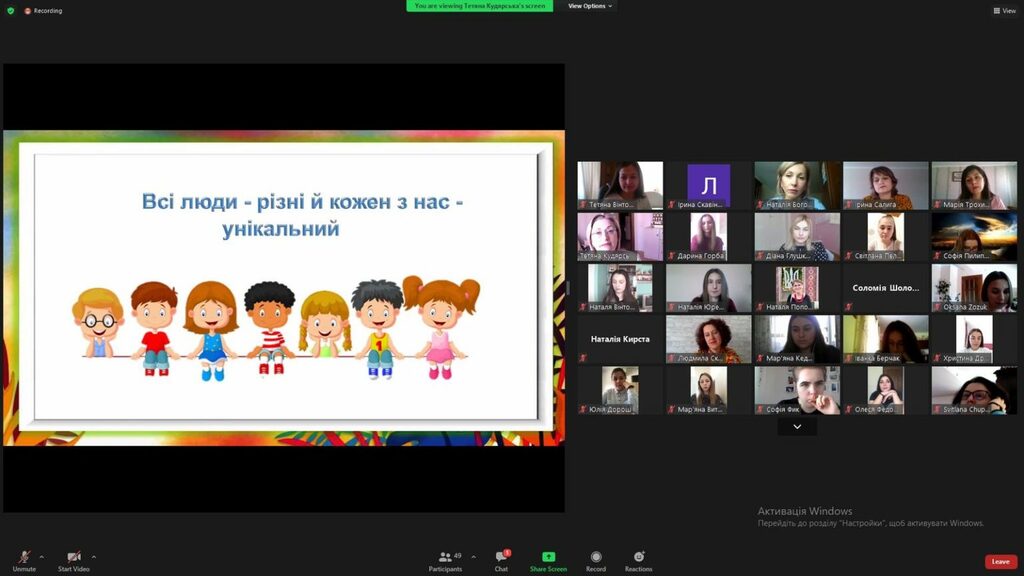Screen dimensions: 1024x576
Task: Select the Соломія Шоло... participant tile
Action: click(x=886, y=287)
